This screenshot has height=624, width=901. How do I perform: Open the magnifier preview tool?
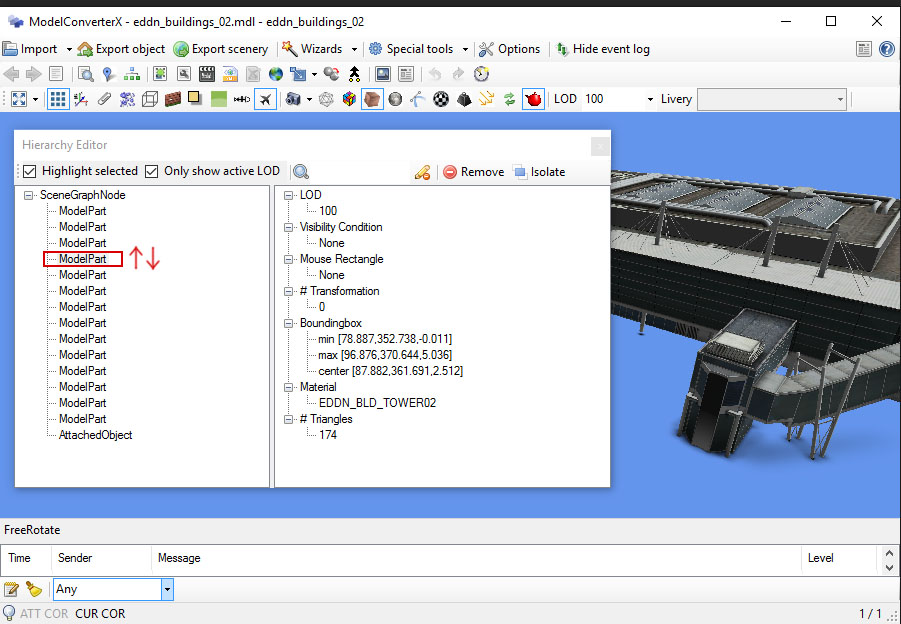point(86,74)
